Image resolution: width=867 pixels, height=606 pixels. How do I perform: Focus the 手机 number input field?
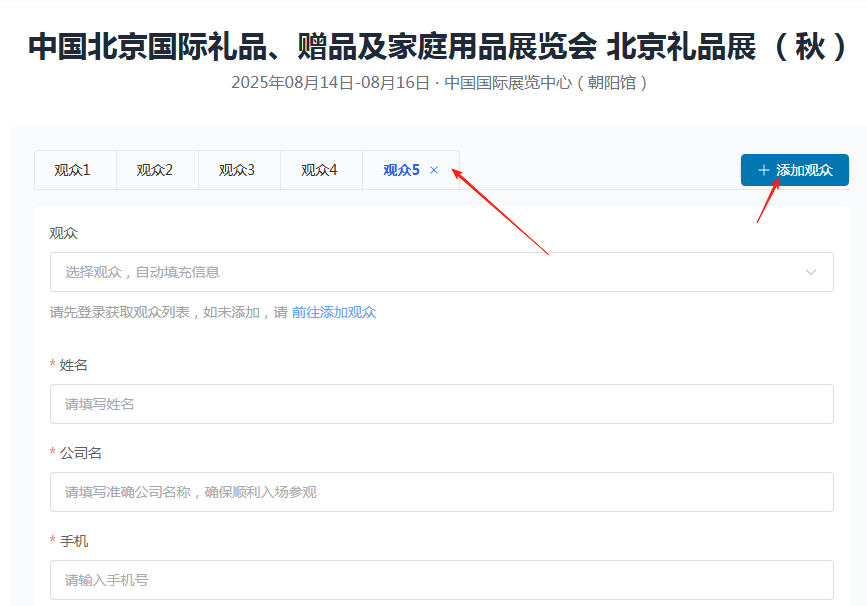(x=442, y=580)
